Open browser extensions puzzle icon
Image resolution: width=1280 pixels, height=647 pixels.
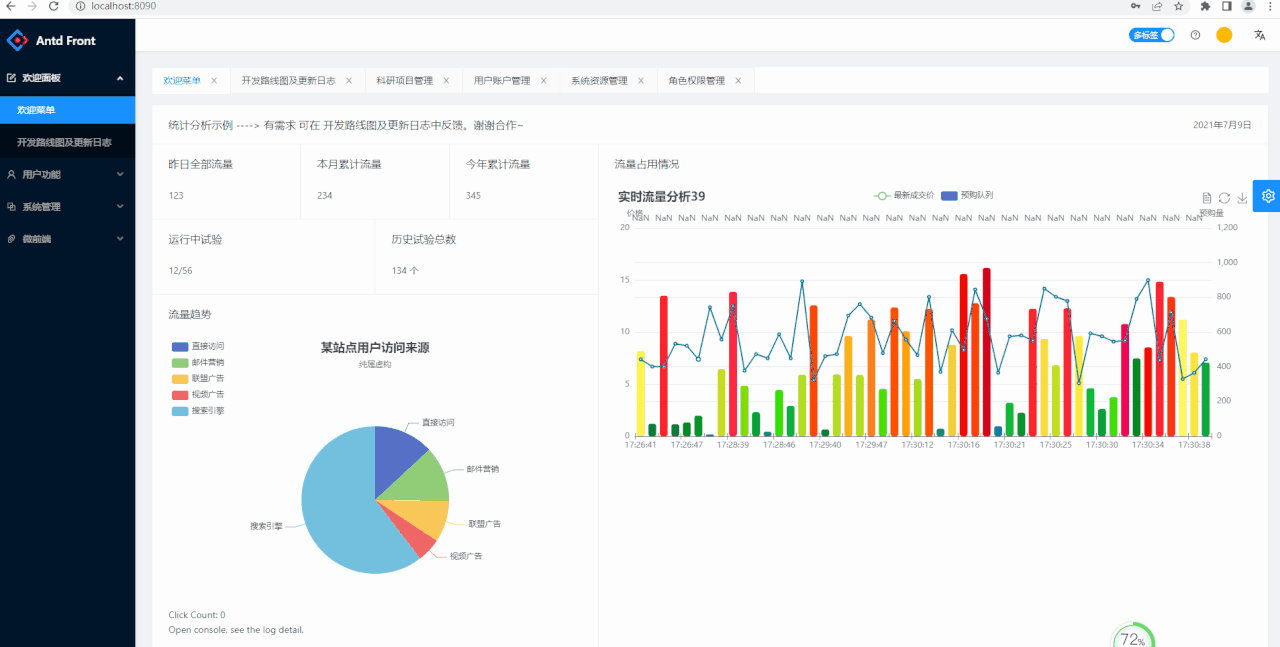[1205, 6]
